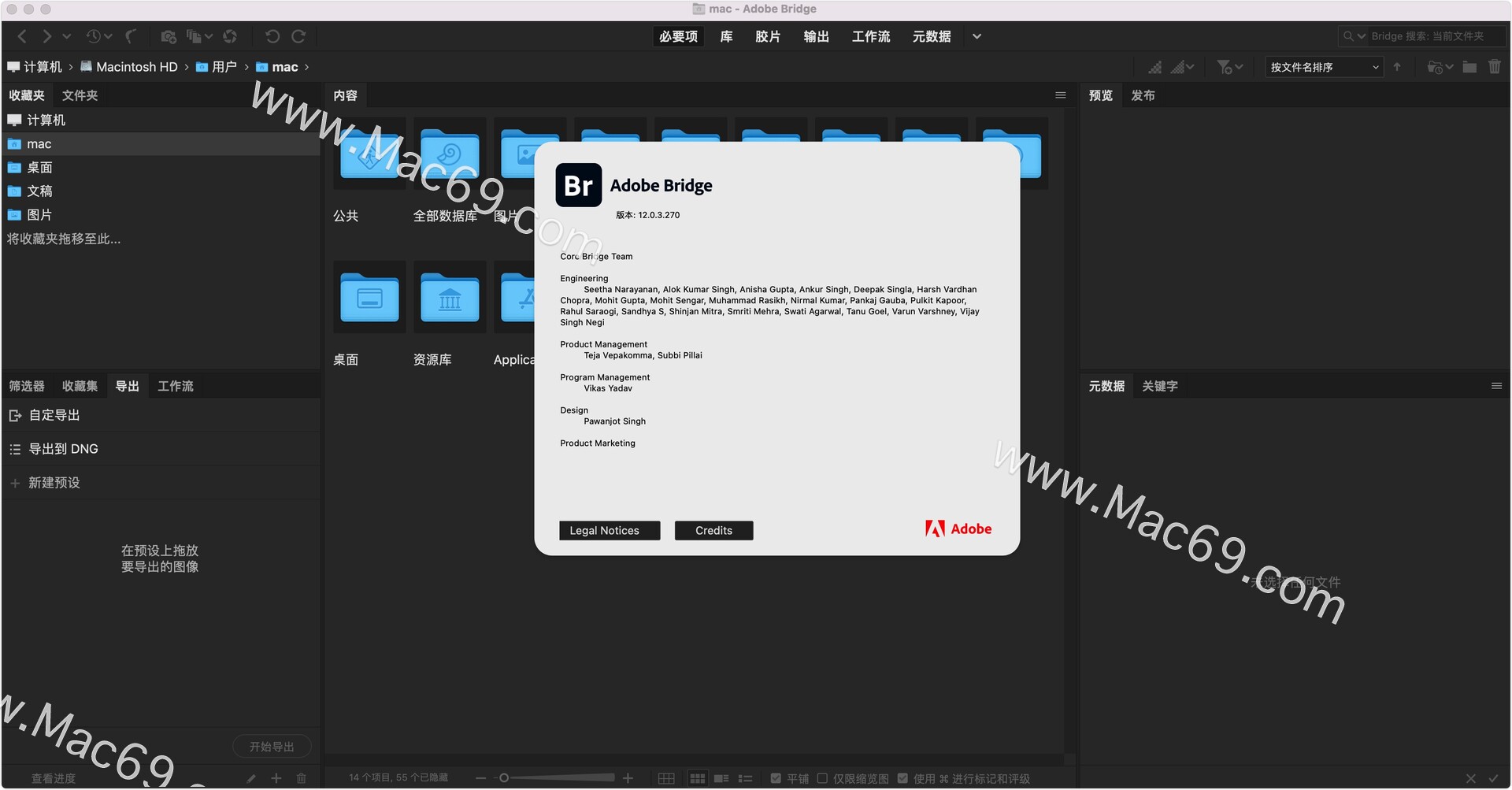Screen dimensions: 1512x790
Task: Open Legal Notices in About dialog
Action: [610, 531]
